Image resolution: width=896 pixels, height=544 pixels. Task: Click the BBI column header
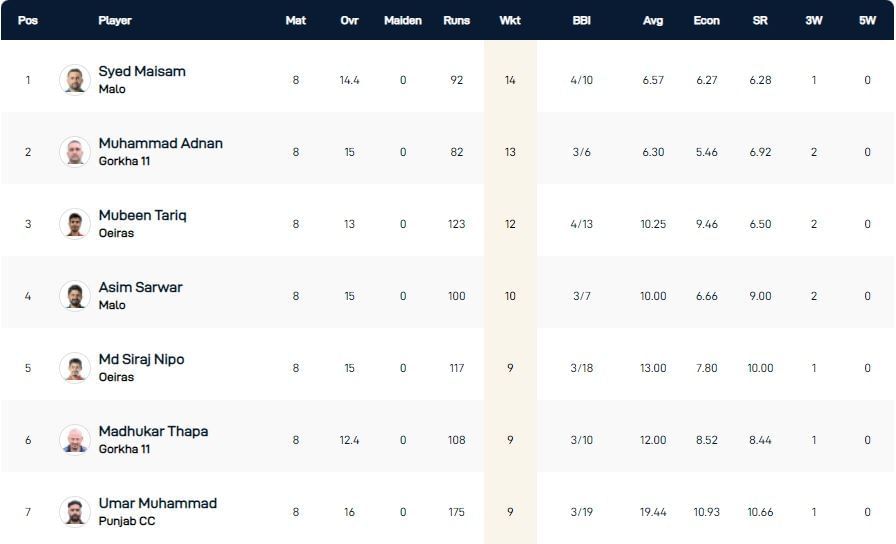coord(581,20)
